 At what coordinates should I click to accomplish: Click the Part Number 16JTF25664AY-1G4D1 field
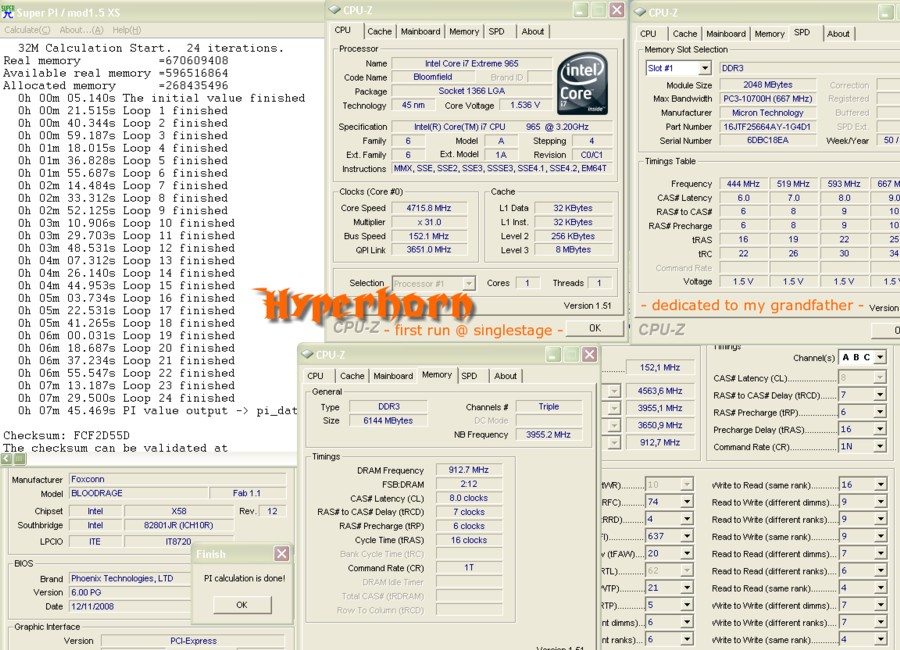[767, 126]
